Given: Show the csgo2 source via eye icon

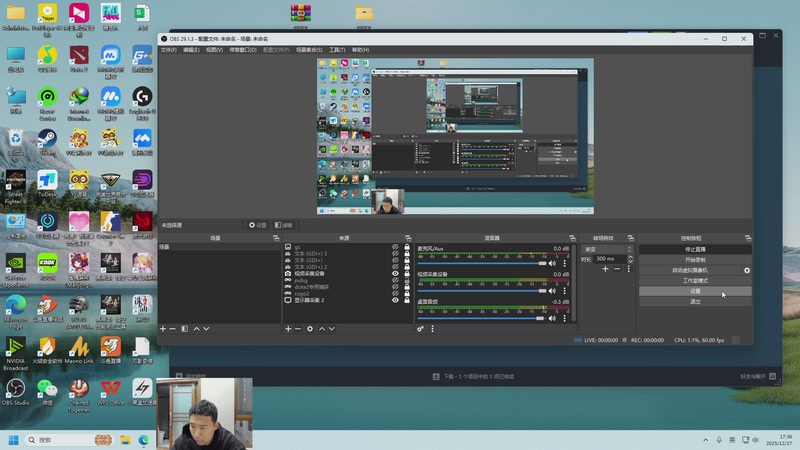Looking at the screenshot, I should pyautogui.click(x=395, y=293).
